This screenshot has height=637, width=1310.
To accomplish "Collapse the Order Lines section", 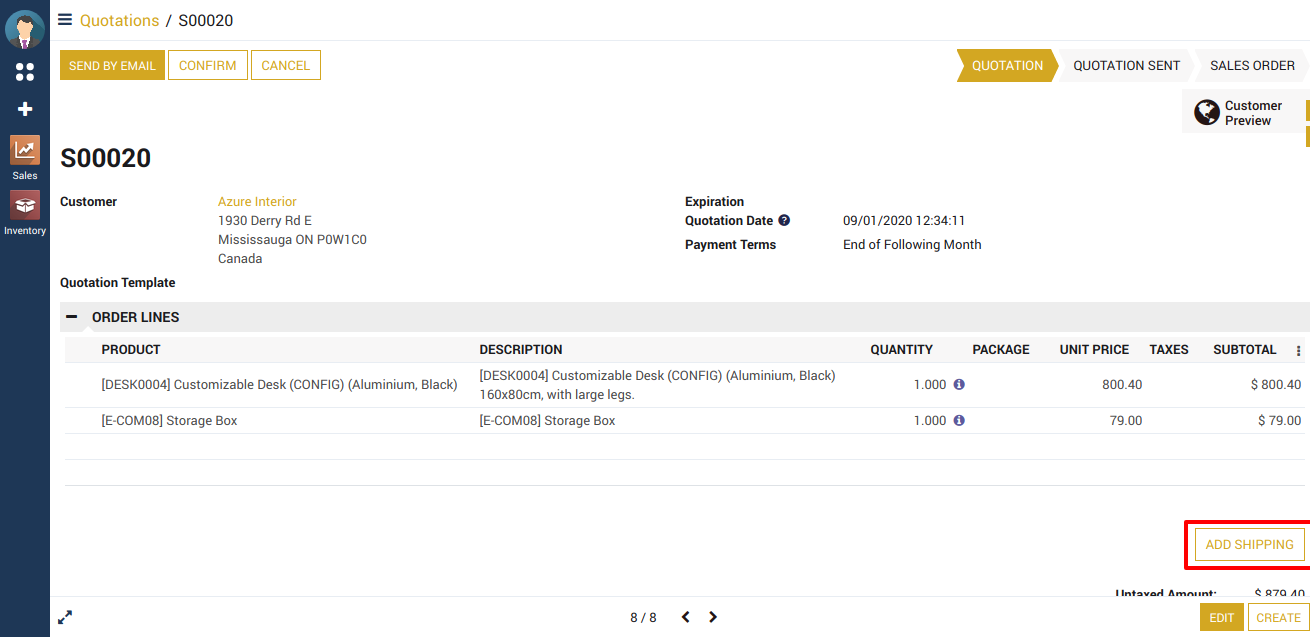I will (72, 317).
